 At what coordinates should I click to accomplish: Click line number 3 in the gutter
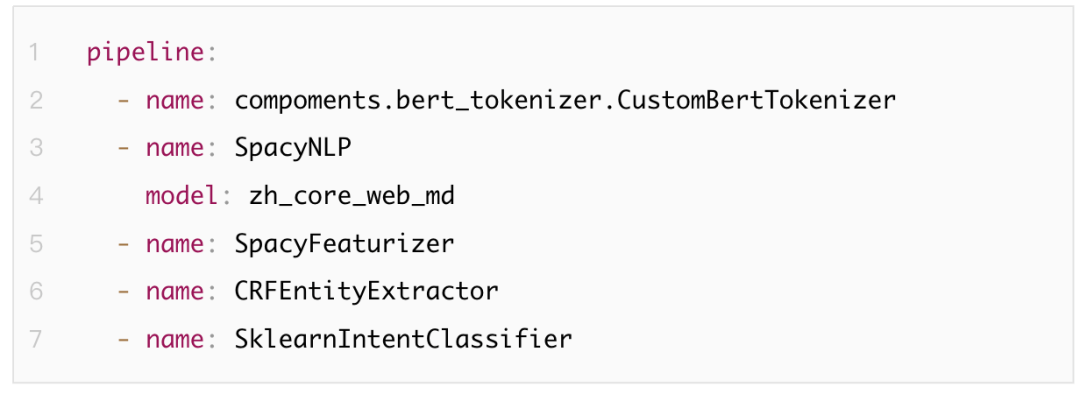coord(36,148)
